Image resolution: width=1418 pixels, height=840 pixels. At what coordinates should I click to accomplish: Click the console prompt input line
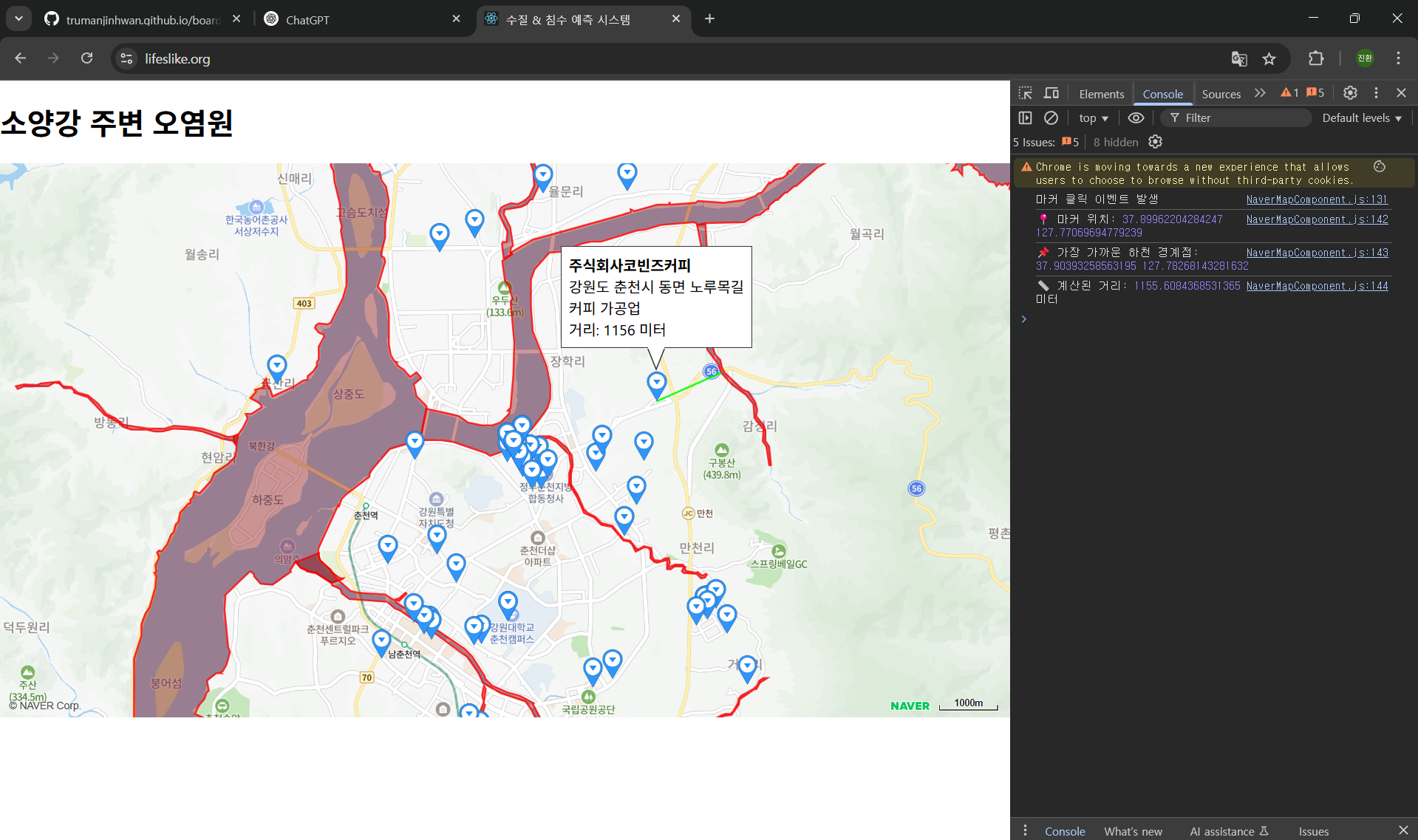click(1213, 319)
